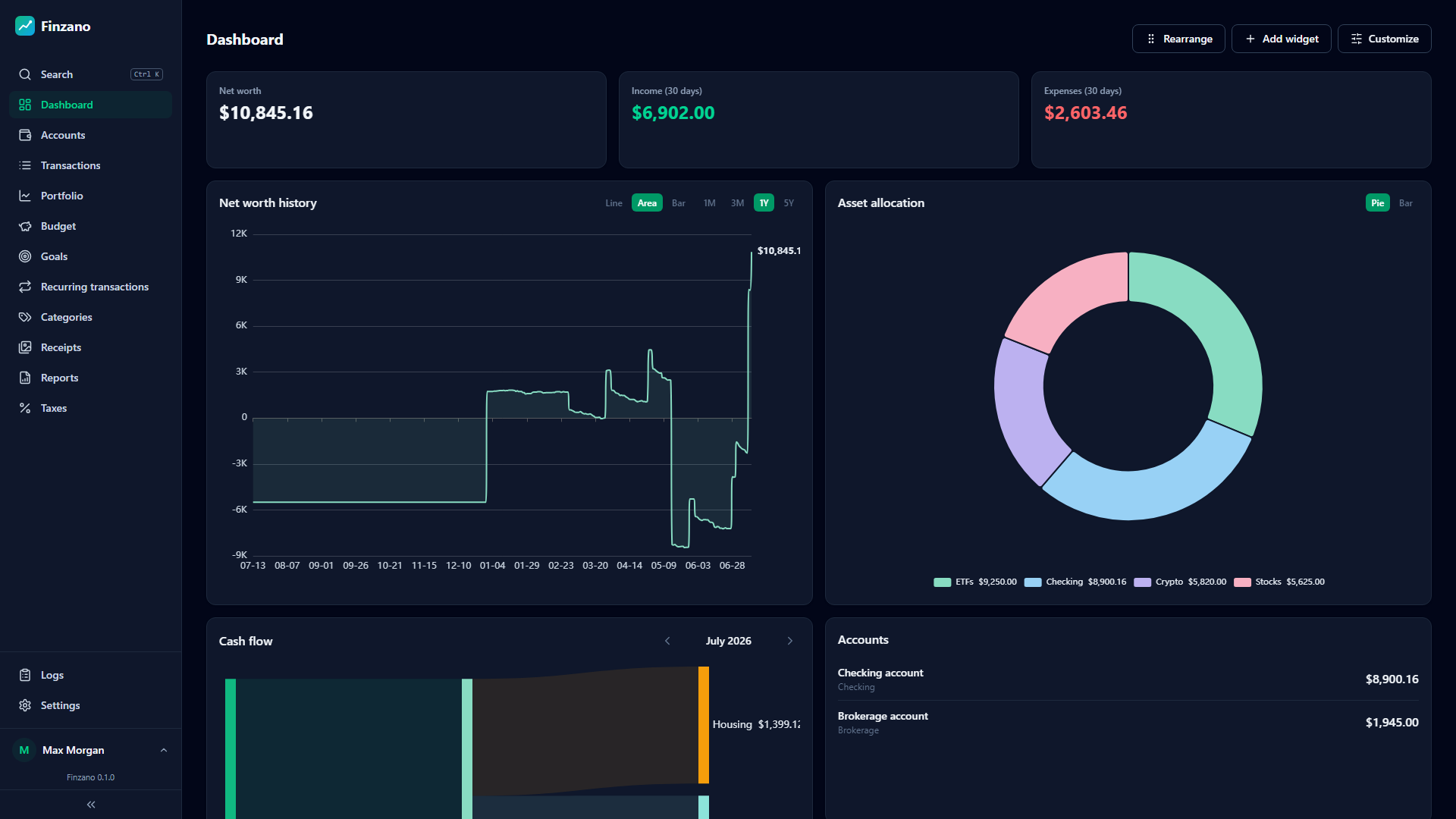
Task: Click the Goals target icon
Action: coord(25,256)
